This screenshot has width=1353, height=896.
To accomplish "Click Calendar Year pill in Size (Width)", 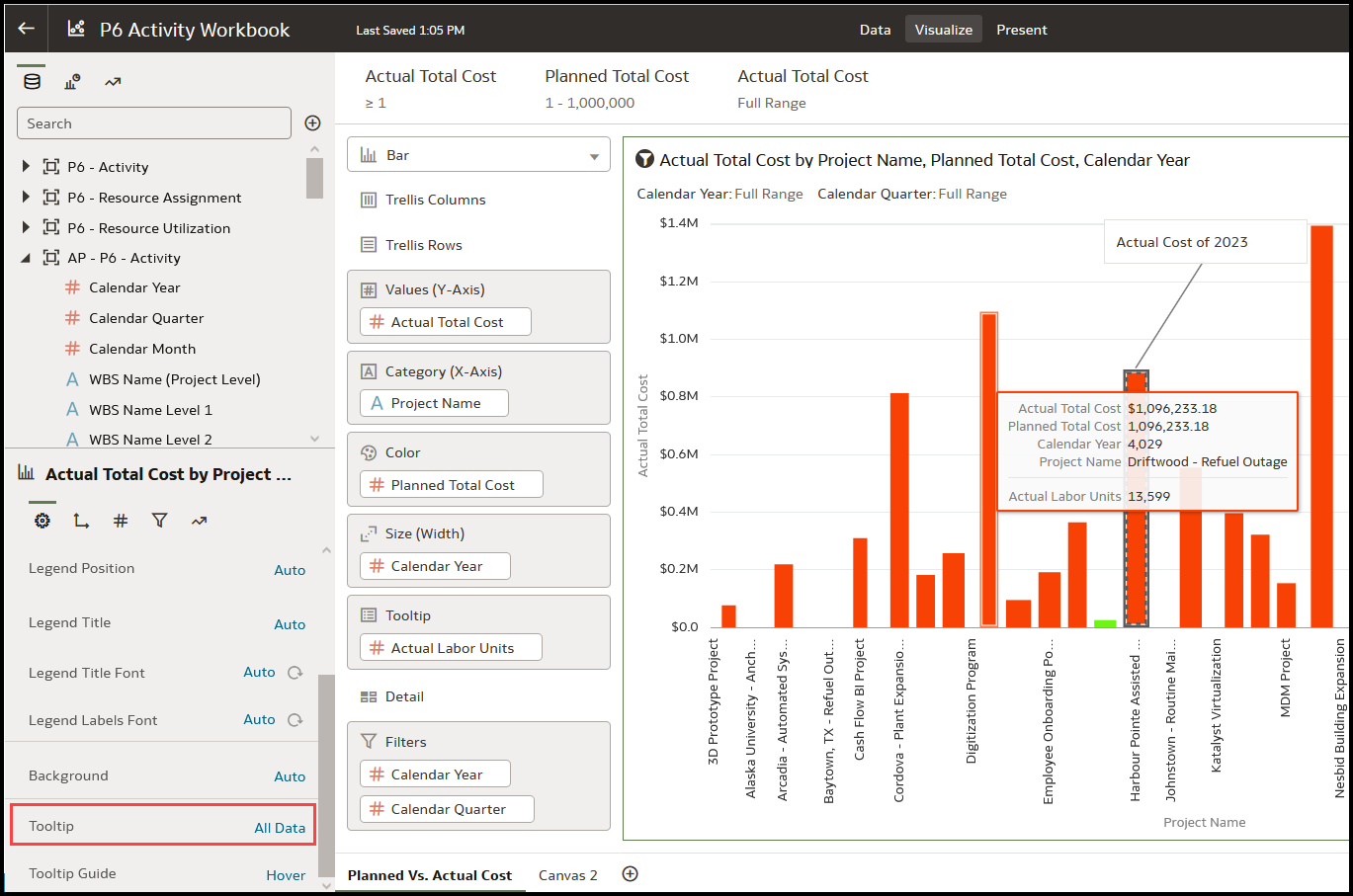I will pos(435,566).
